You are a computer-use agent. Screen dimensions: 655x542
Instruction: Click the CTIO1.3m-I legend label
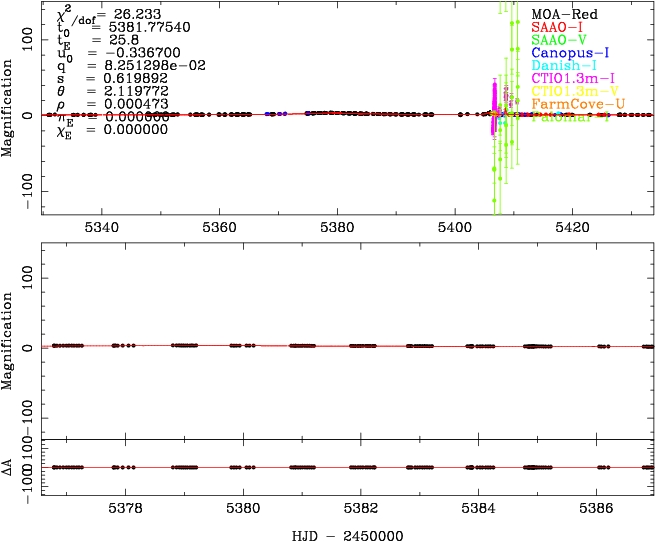pos(573,78)
